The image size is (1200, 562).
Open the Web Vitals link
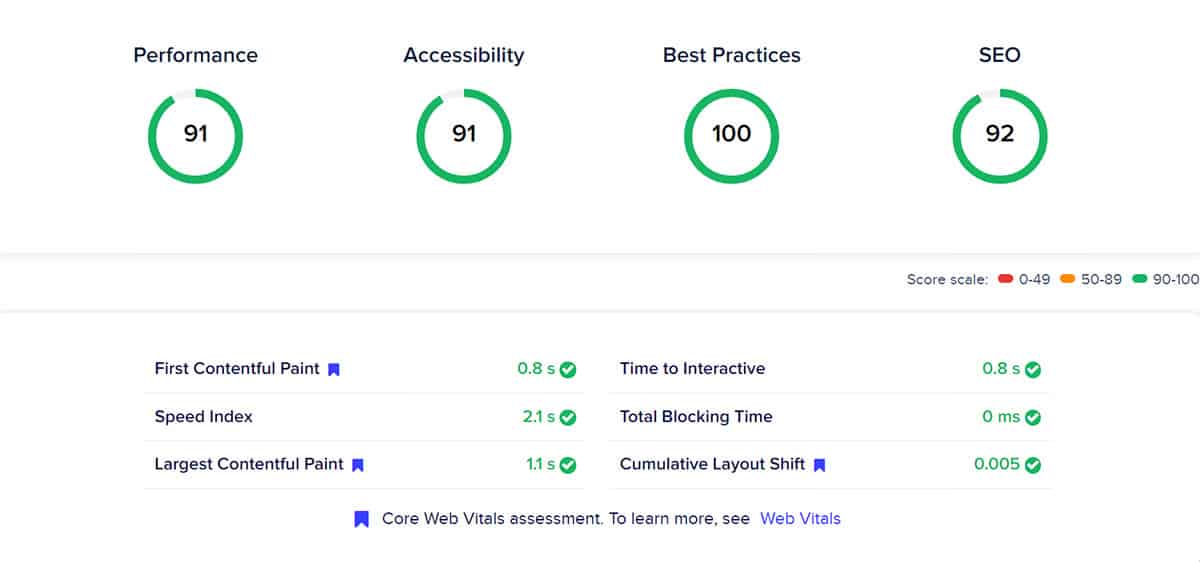(800, 518)
